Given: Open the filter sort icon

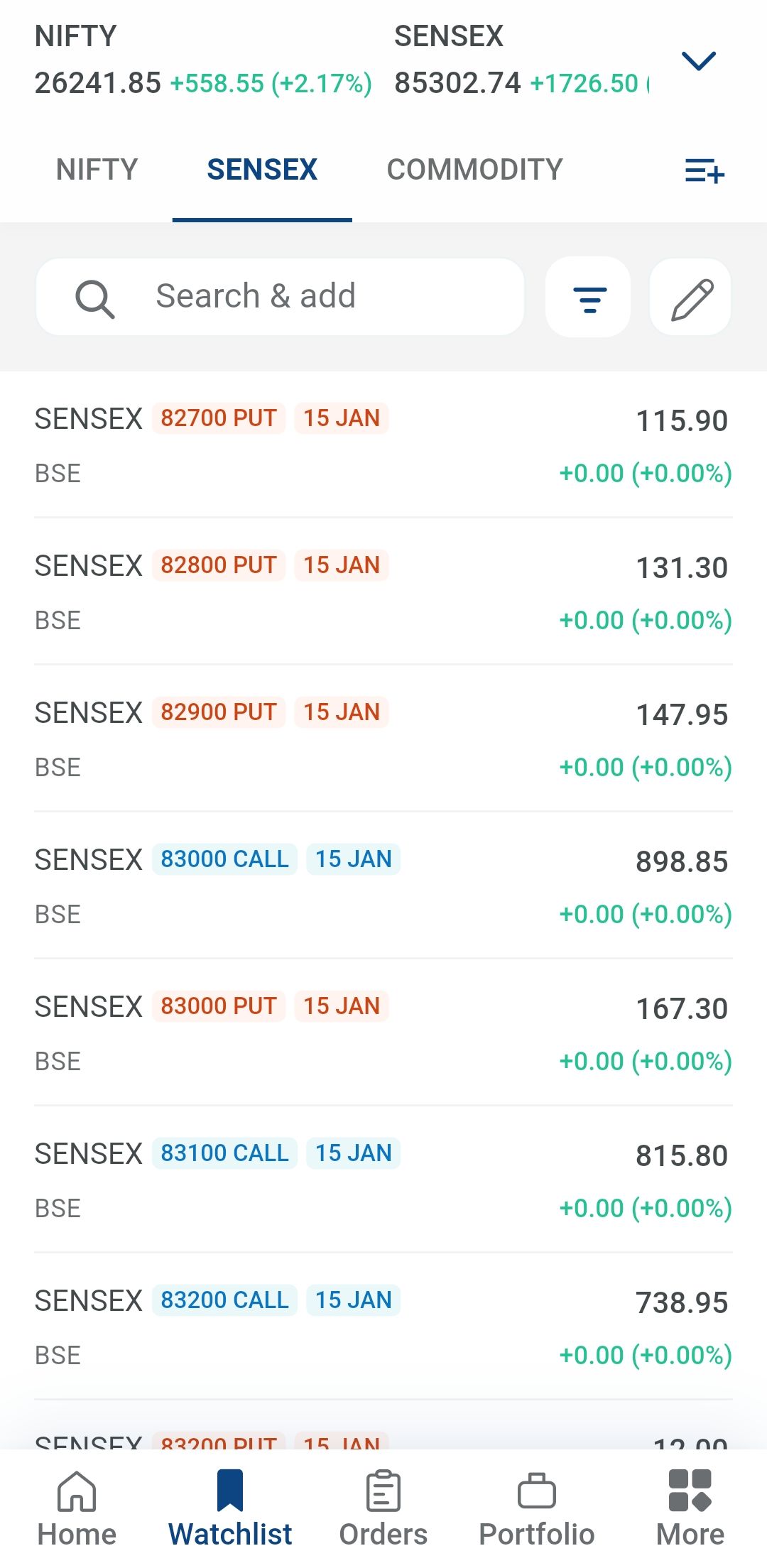Looking at the screenshot, I should point(589,298).
